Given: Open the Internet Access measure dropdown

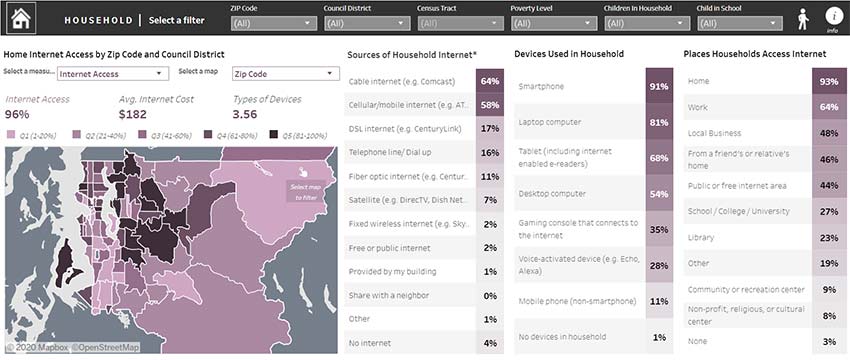Looking at the screenshot, I should tap(113, 74).
